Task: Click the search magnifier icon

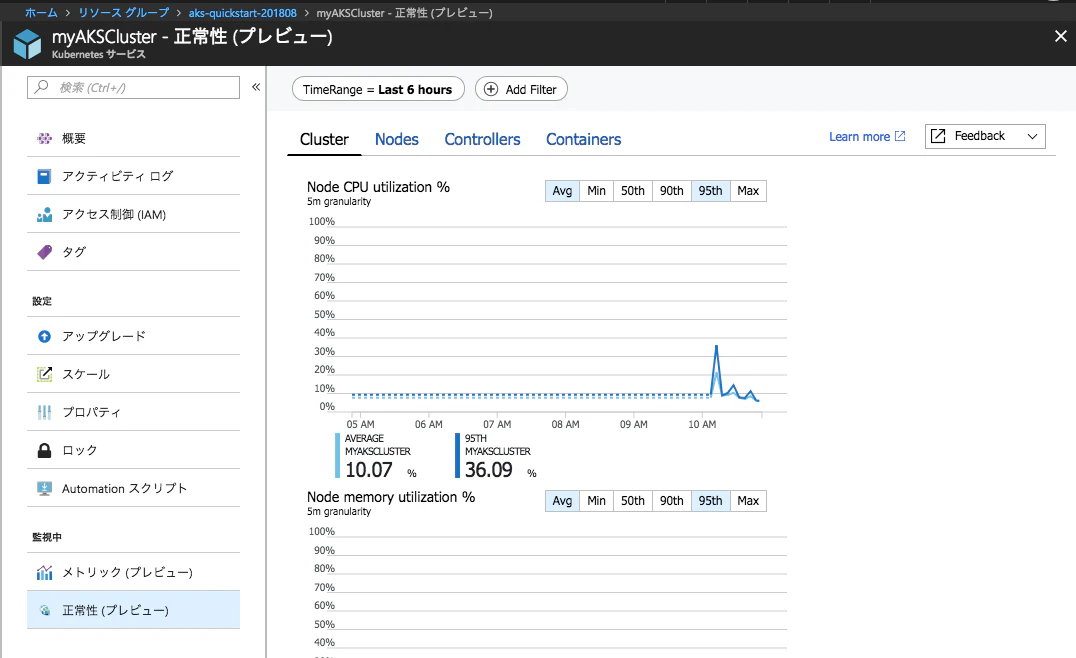Action: (42, 87)
